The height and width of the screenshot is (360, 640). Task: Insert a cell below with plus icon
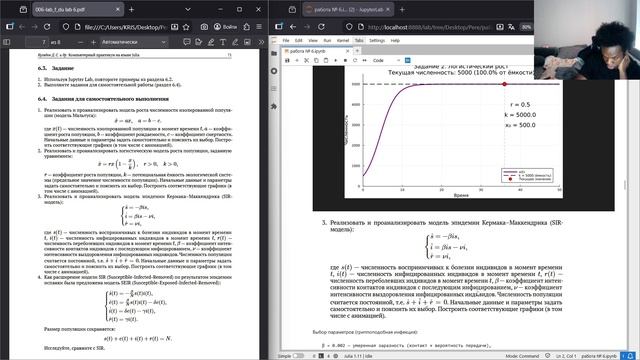tap(297, 60)
